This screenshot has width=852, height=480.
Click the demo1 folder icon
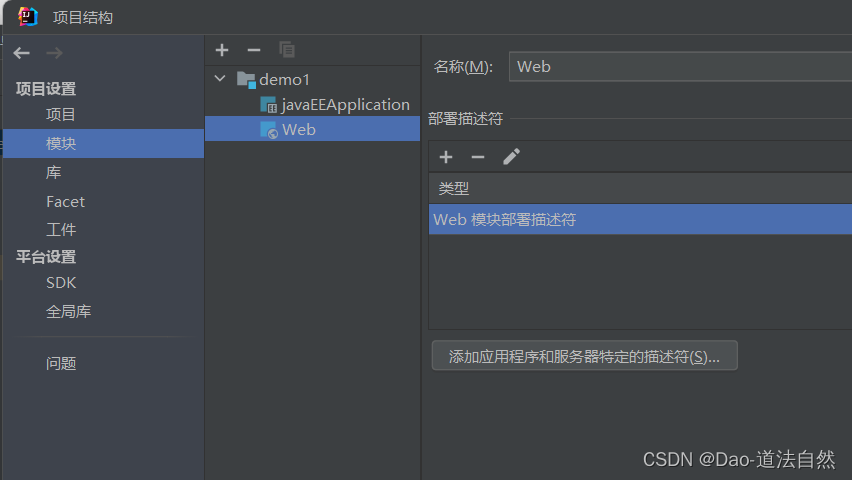pyautogui.click(x=246, y=80)
